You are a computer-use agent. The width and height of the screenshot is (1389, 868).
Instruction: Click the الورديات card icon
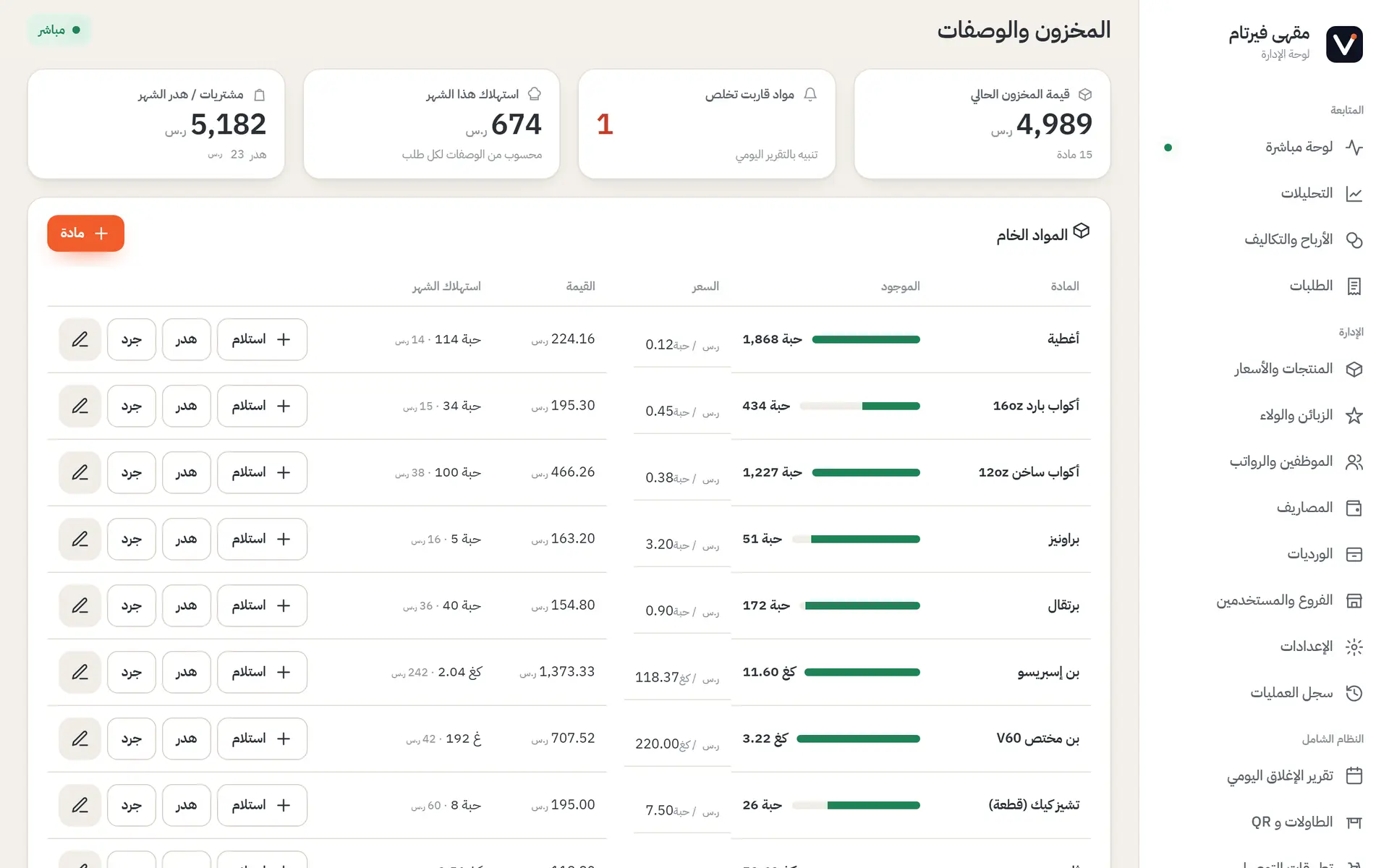[1354, 554]
